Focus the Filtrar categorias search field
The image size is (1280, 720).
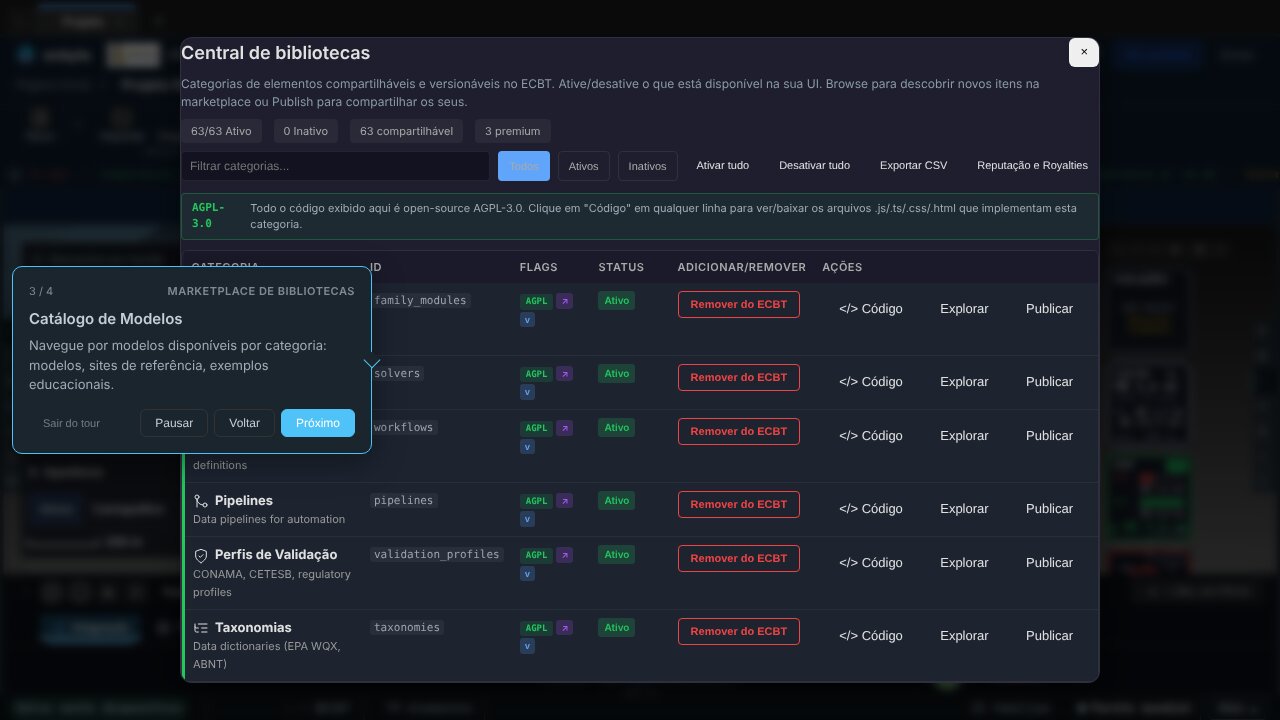[336, 166]
